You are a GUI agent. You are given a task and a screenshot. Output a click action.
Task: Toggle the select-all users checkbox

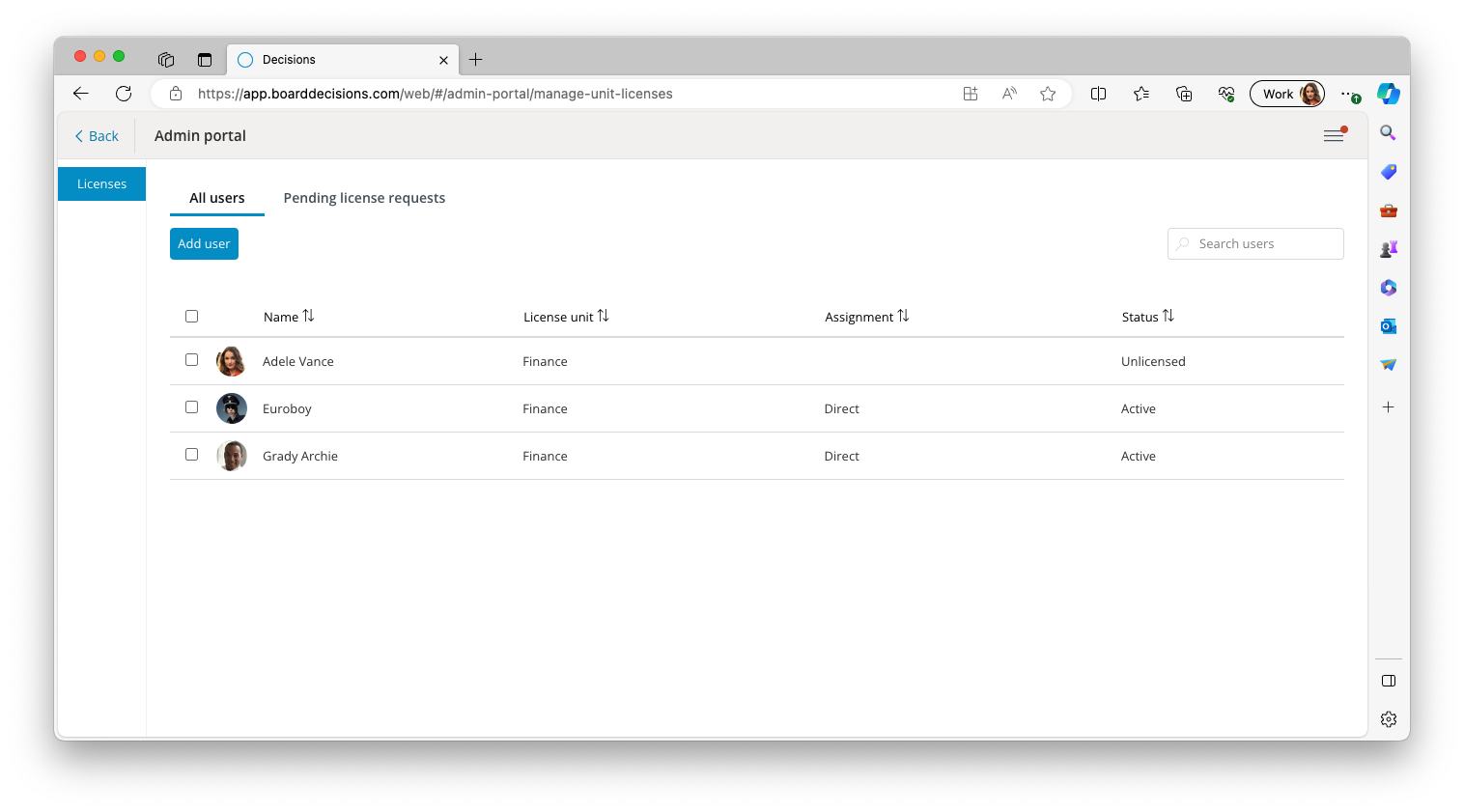(x=191, y=316)
